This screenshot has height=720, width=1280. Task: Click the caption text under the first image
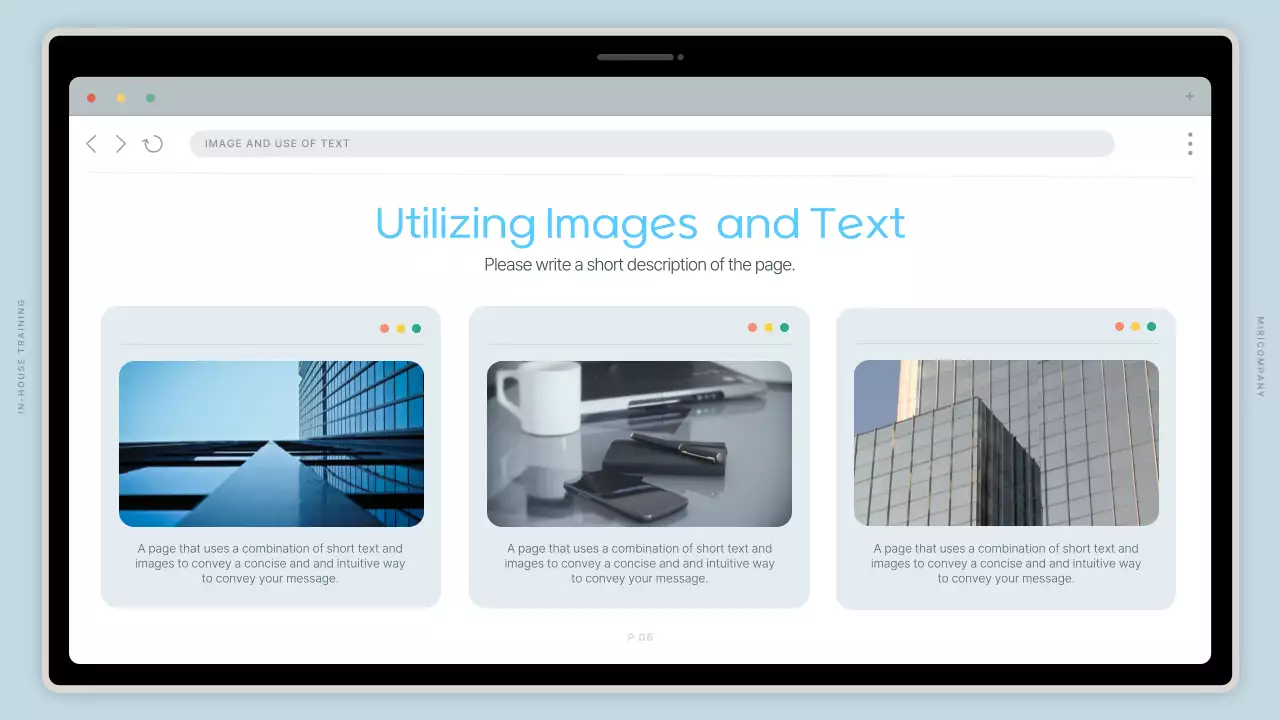(x=271, y=563)
